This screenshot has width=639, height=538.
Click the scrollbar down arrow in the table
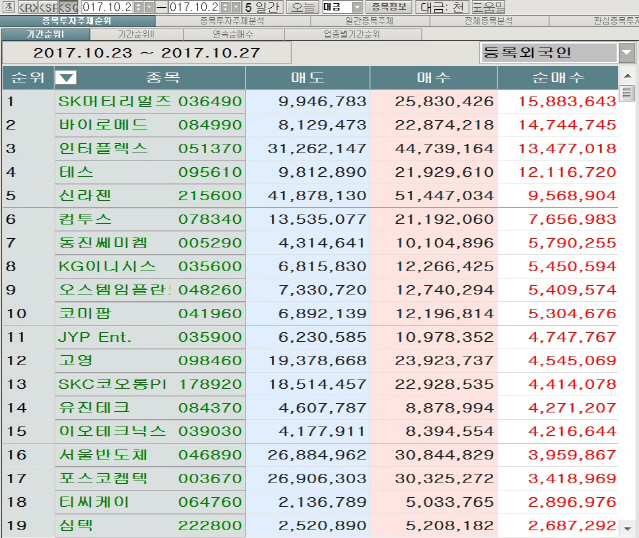point(627,529)
